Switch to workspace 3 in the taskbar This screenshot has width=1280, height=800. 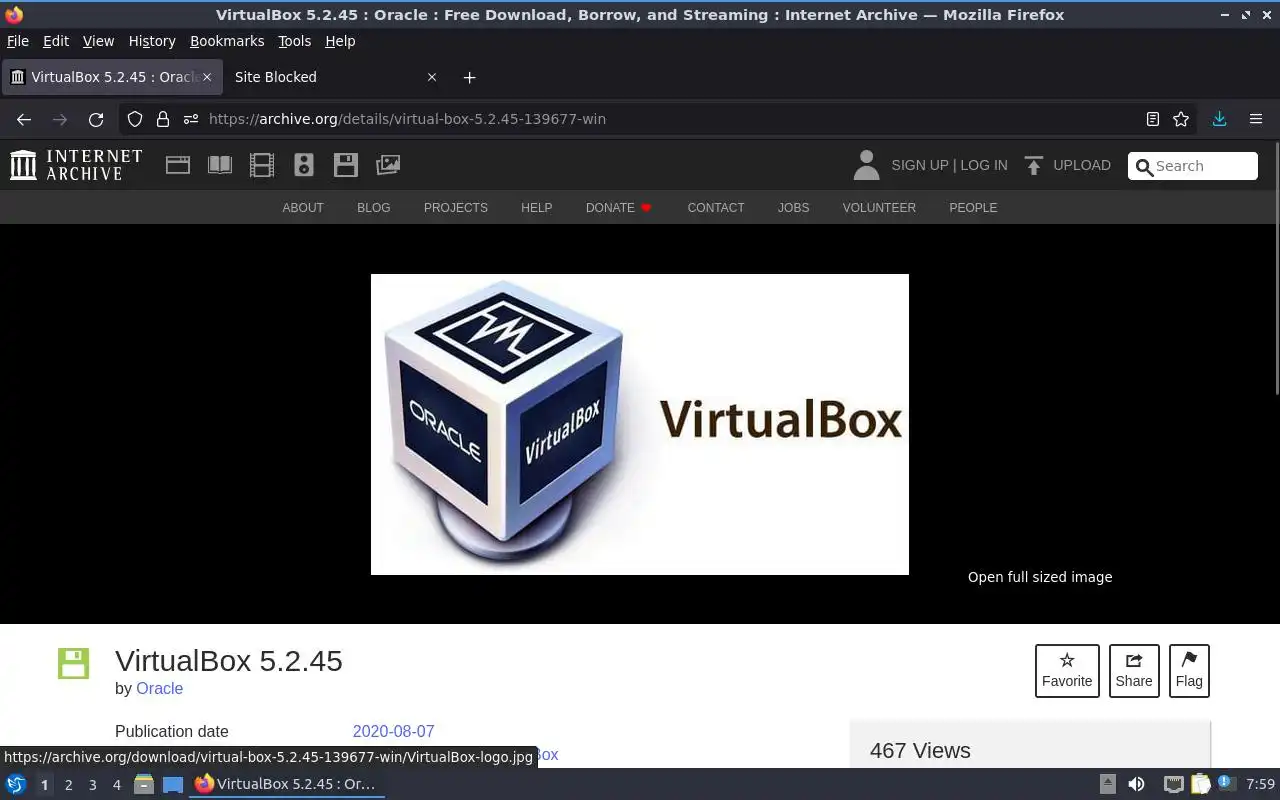click(x=92, y=785)
